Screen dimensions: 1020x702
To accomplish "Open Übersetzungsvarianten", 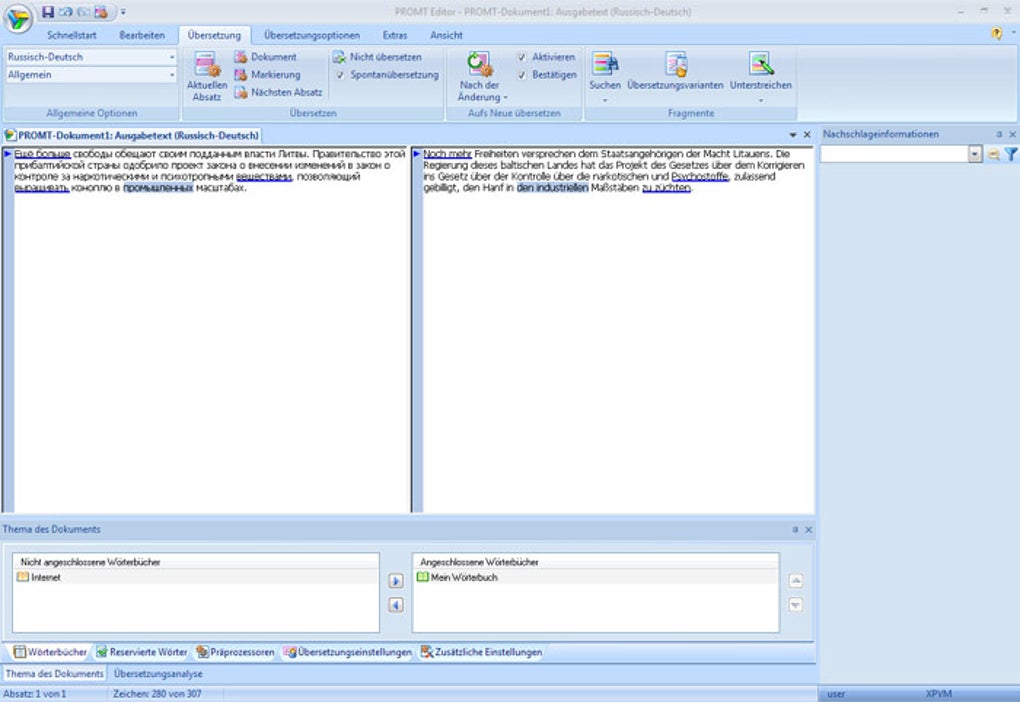I will click(x=675, y=72).
